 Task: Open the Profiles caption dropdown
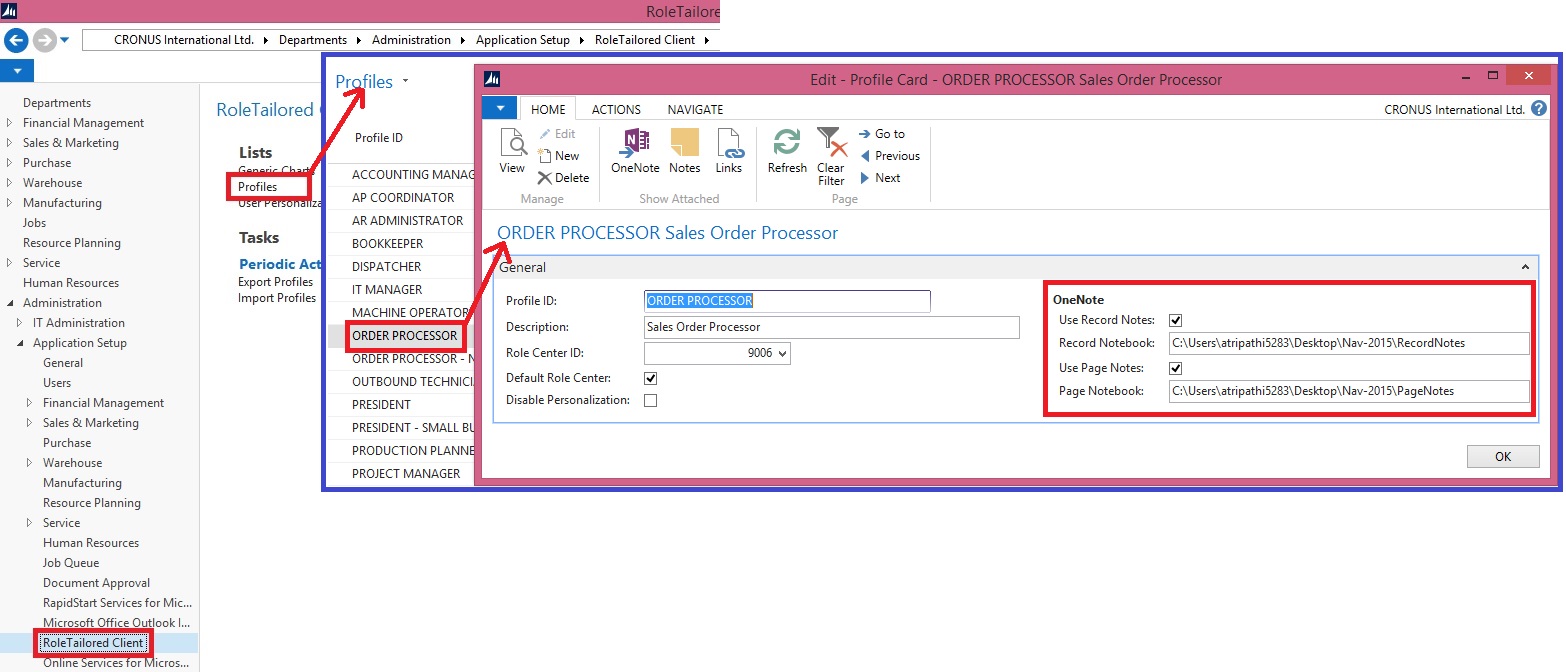pyautogui.click(x=404, y=81)
